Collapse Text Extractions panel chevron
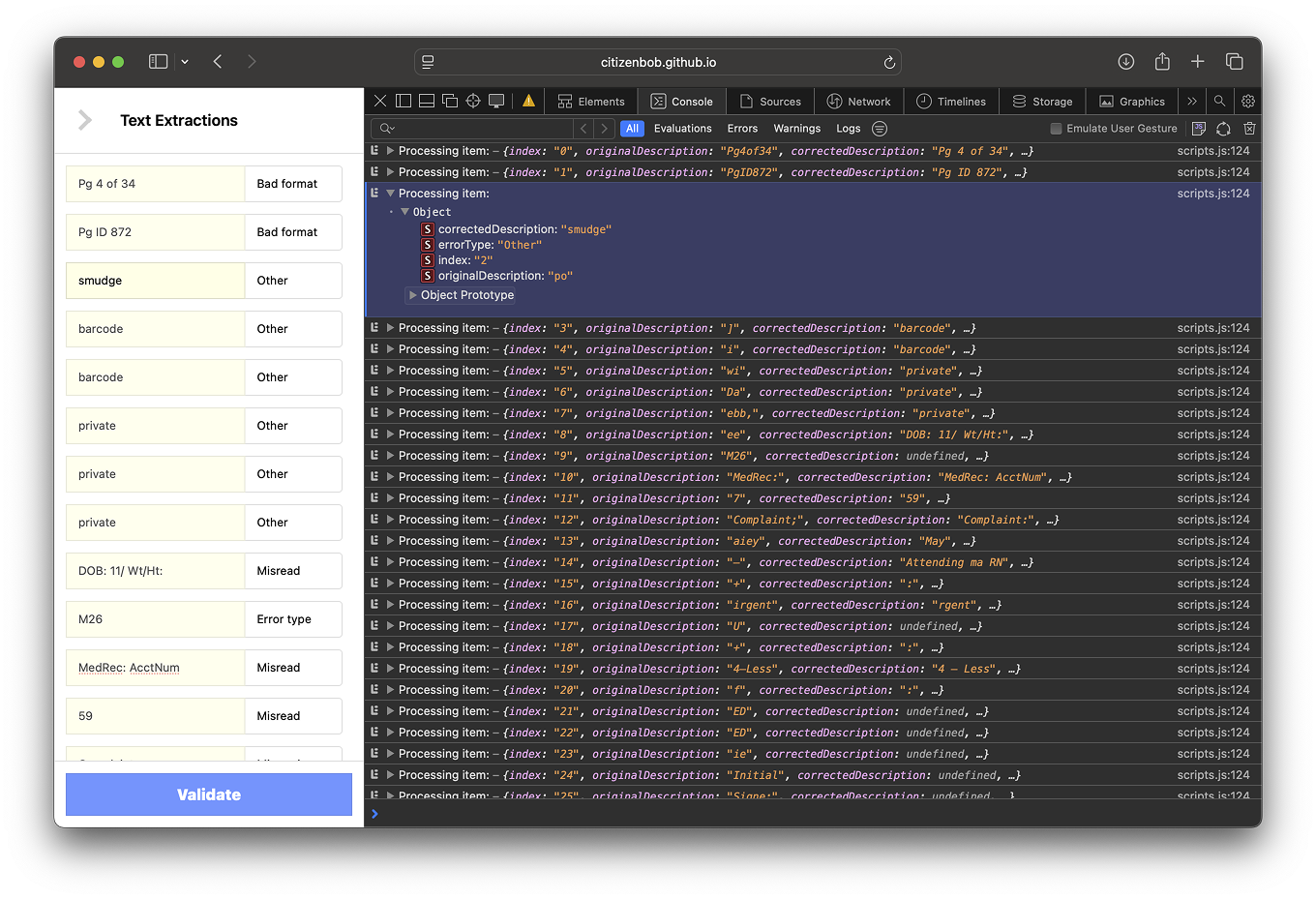Image resolution: width=1316 pixels, height=899 pixels. click(85, 120)
